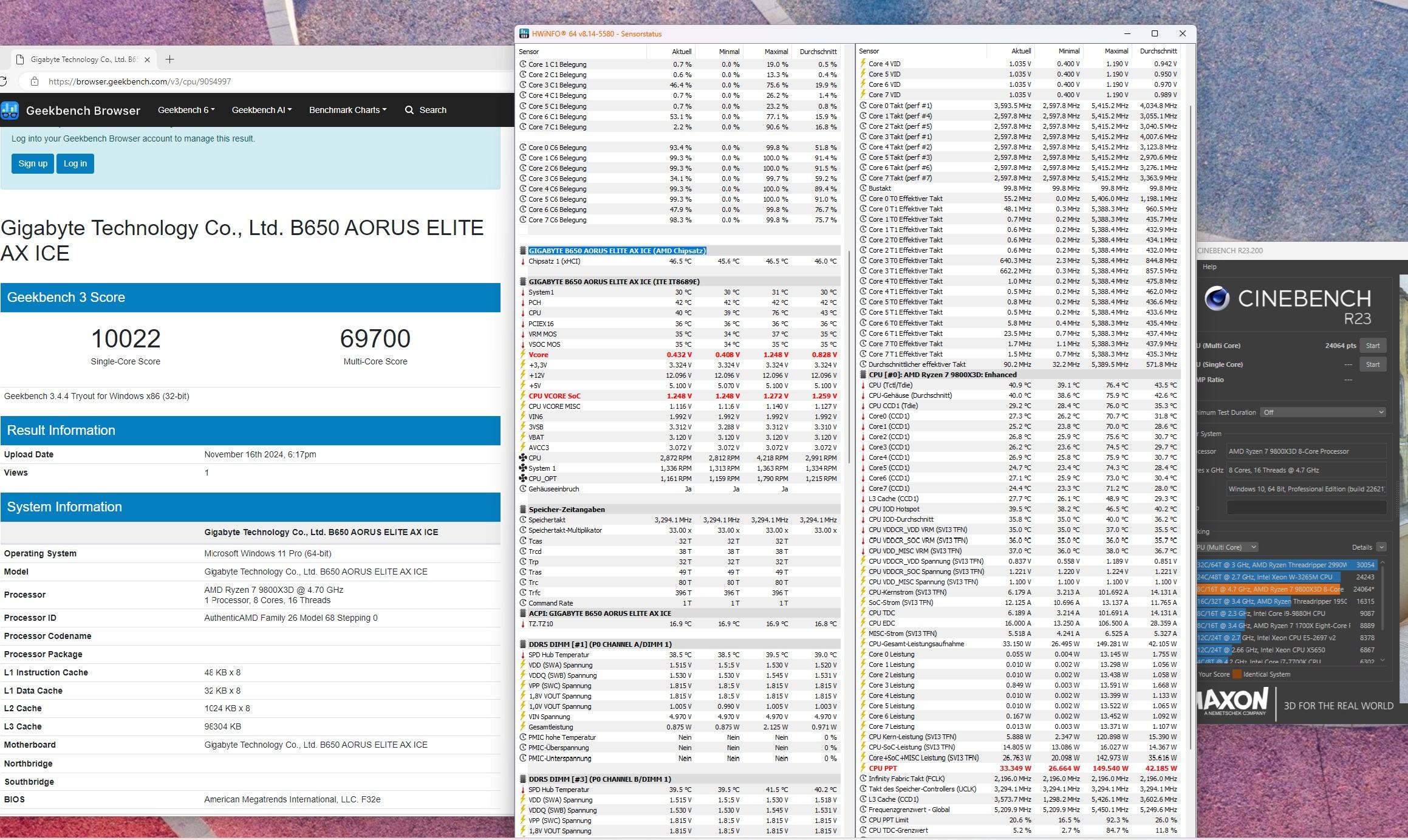Image resolution: width=1408 pixels, height=840 pixels.
Task: Click the Processor field in Cinebench system info
Action: click(1306, 451)
